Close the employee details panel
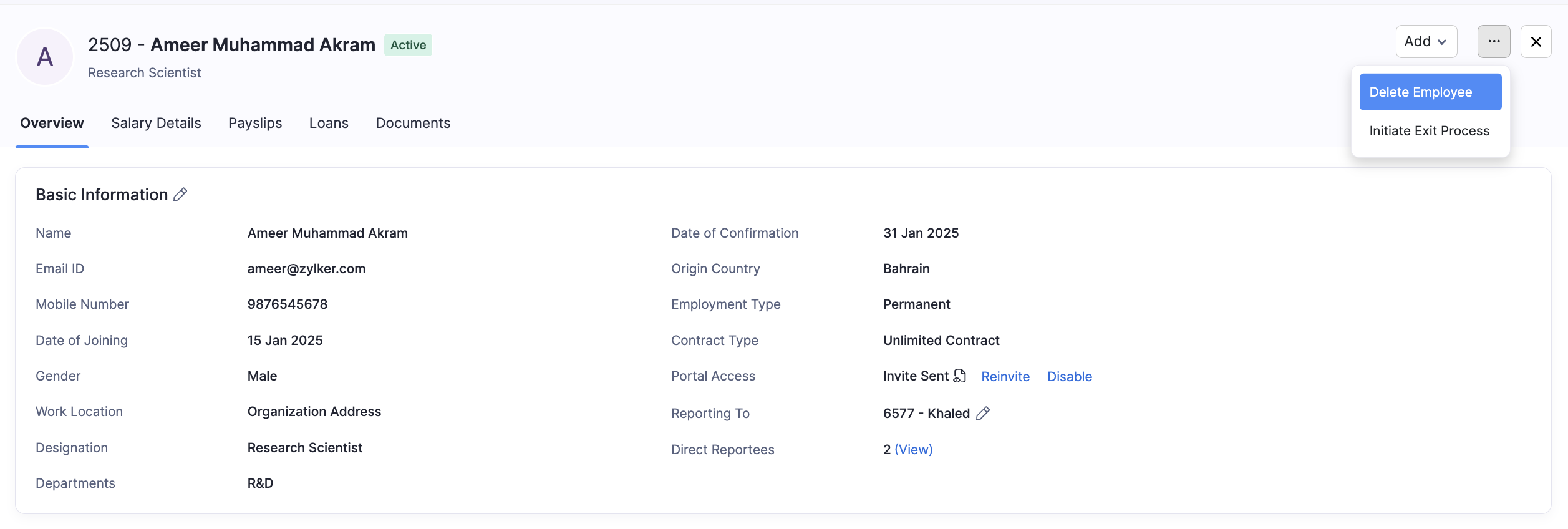 [x=1536, y=42]
